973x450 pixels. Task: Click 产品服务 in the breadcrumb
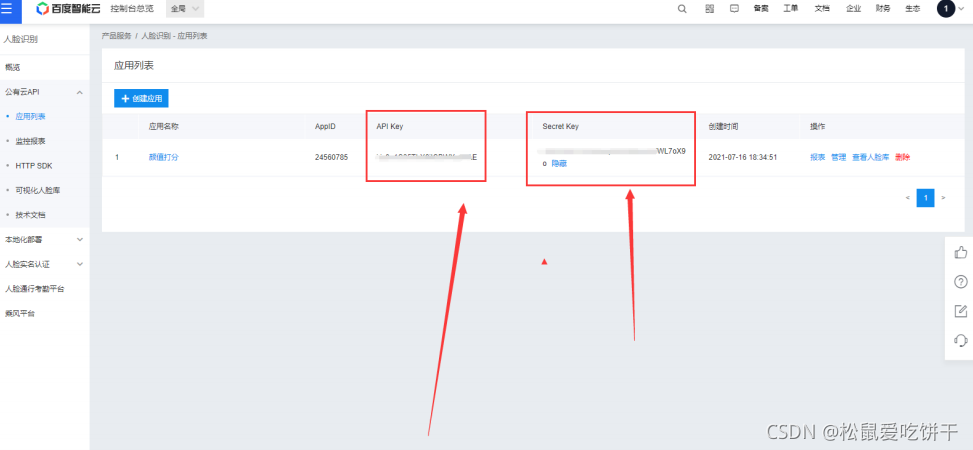coord(117,36)
